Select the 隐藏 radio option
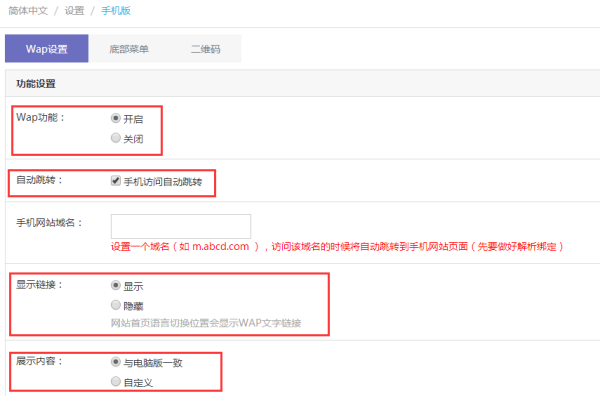Screen dimensions: 600x396 (x=116, y=305)
